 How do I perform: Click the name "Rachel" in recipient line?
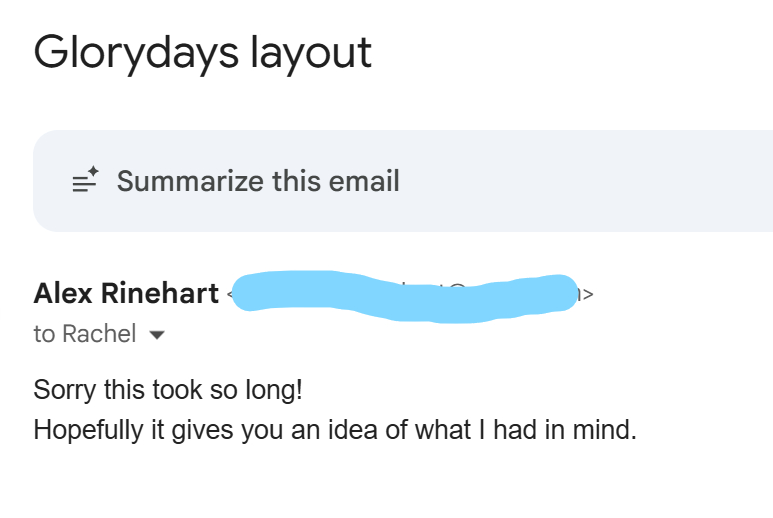99,334
